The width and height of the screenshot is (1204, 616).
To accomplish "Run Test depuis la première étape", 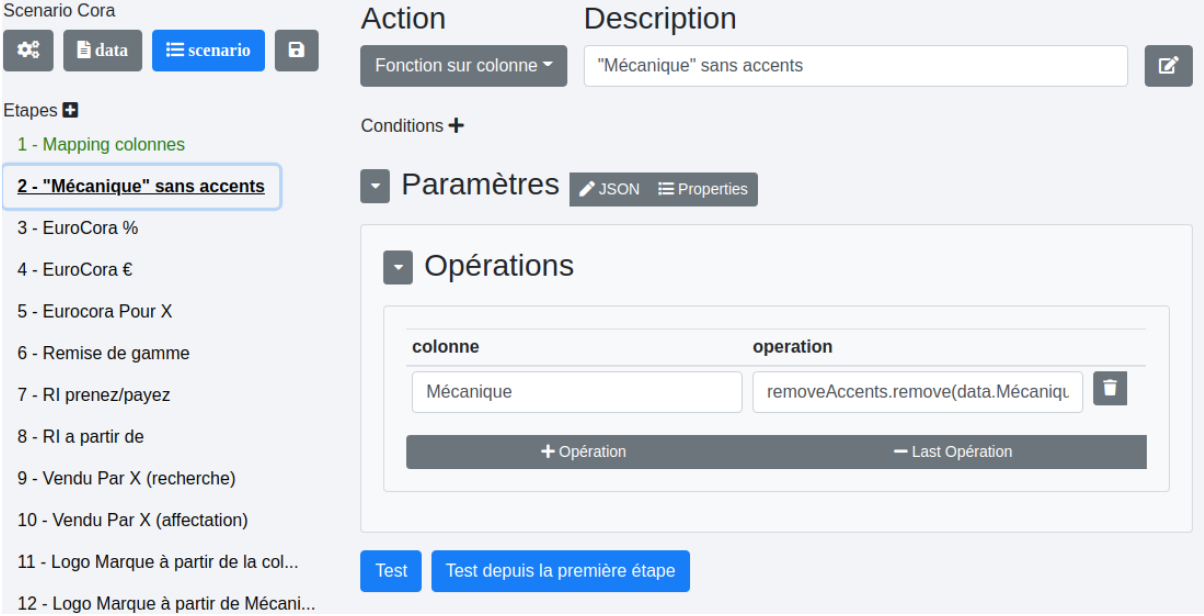I will pyautogui.click(x=560, y=571).
